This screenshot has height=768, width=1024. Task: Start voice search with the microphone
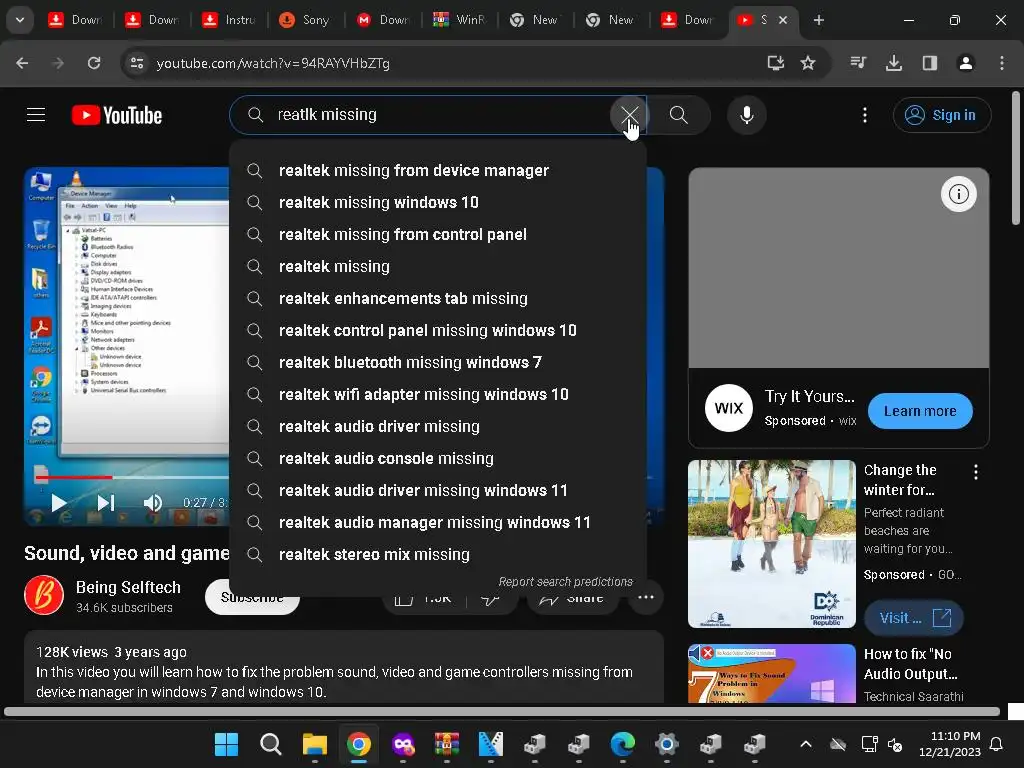746,115
